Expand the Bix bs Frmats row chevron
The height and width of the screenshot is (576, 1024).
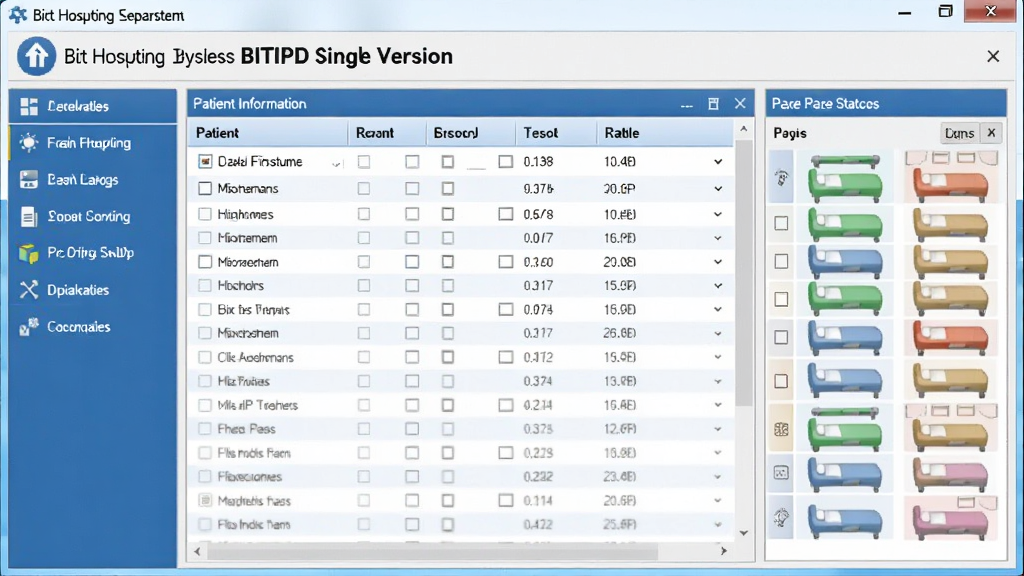coord(718,310)
